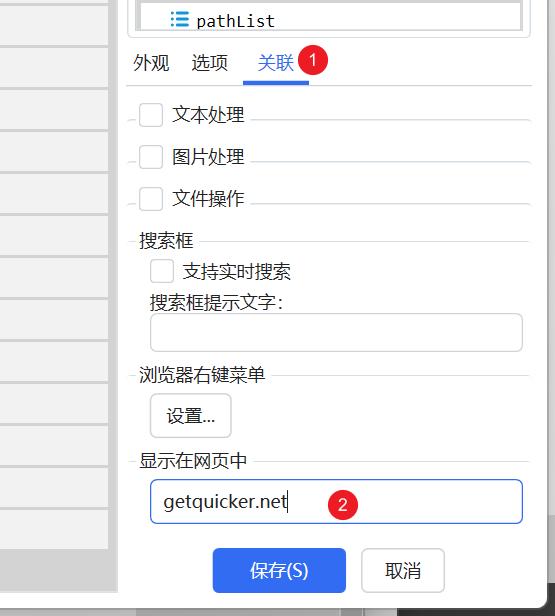Click the 显示在网页中 section label
This screenshot has width=555, height=616.
[193, 460]
